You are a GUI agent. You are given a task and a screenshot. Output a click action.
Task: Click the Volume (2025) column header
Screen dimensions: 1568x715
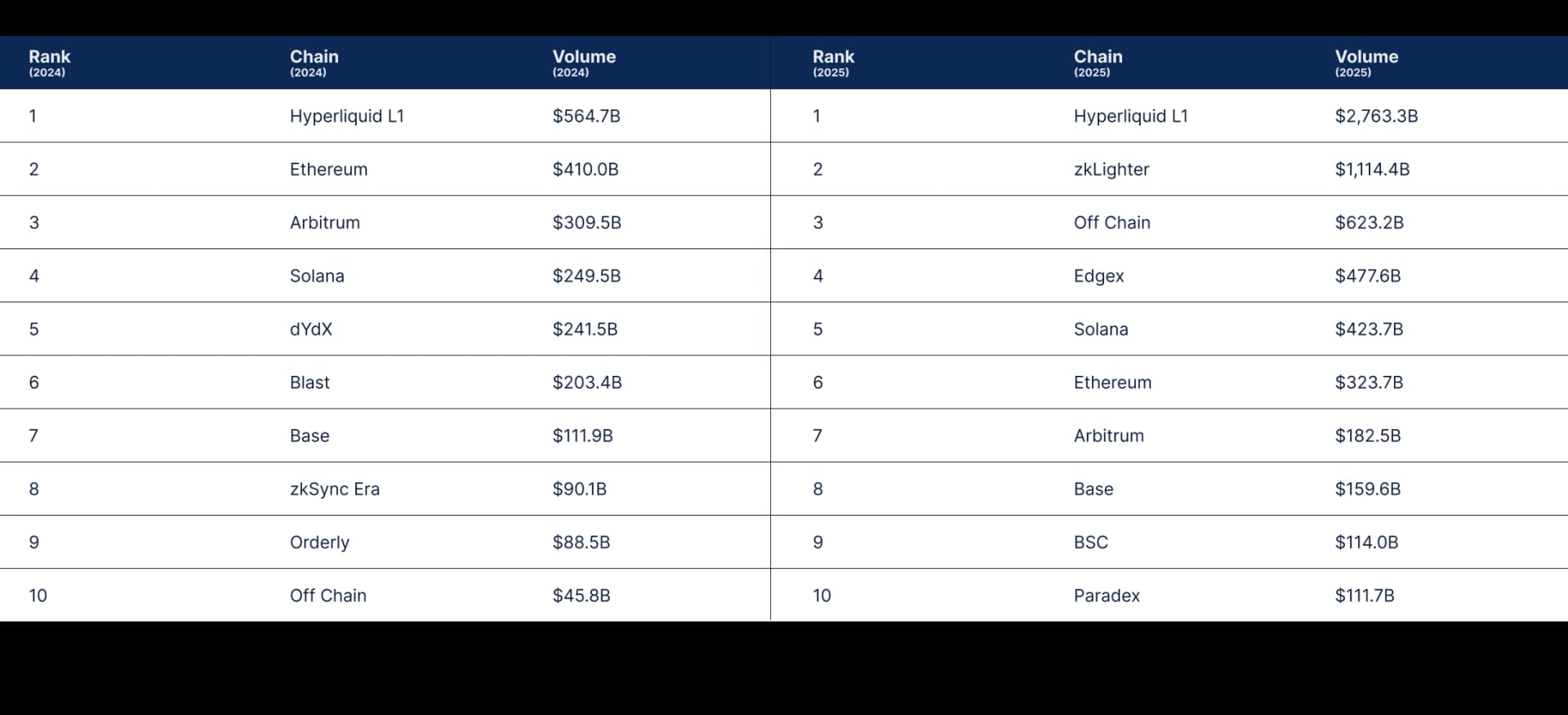coord(1366,62)
